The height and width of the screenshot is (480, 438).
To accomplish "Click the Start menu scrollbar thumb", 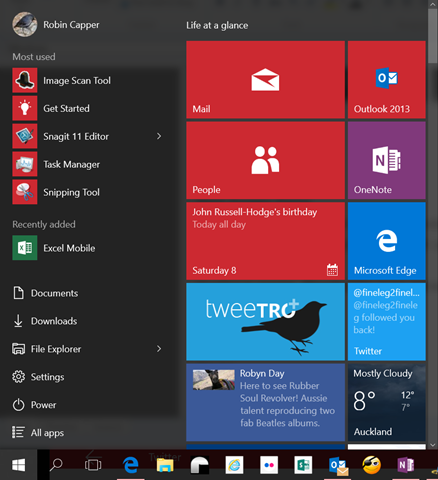I will coord(433,35).
